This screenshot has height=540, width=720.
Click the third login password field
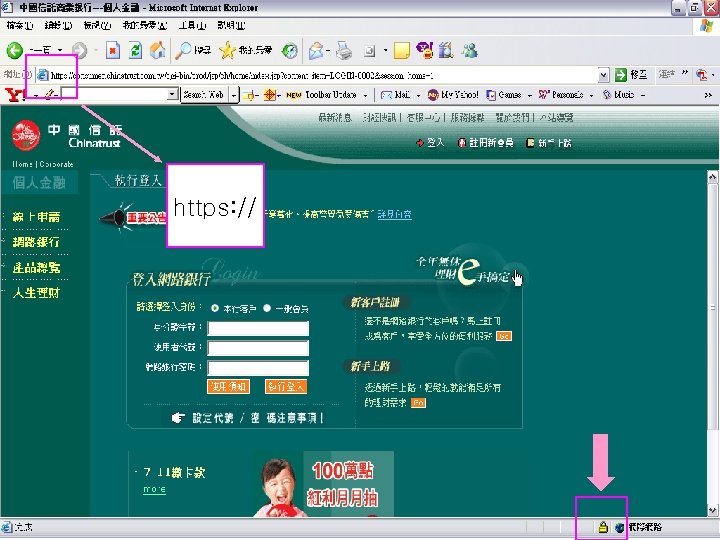[258, 368]
